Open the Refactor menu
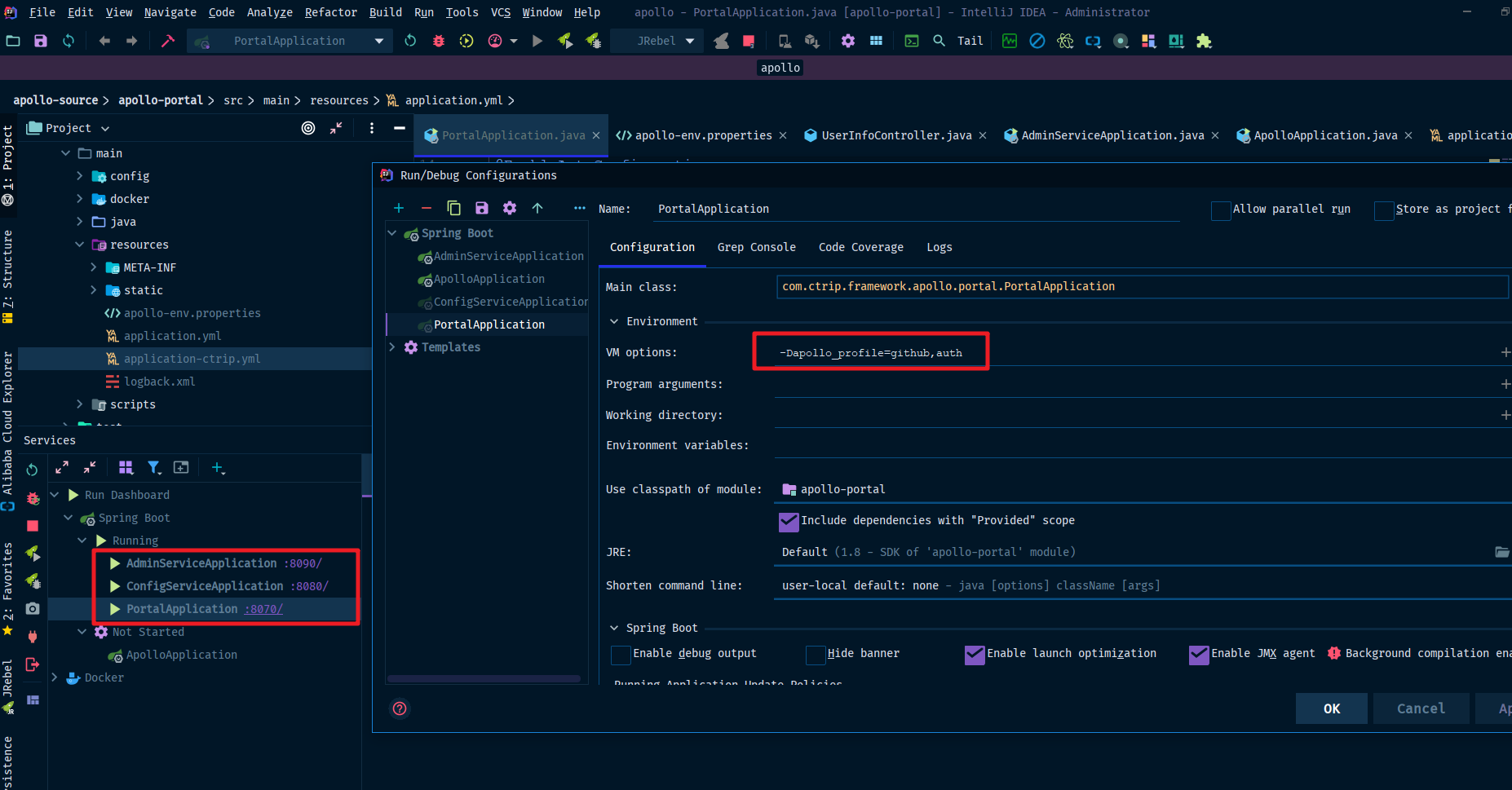The height and width of the screenshot is (790, 1512). pos(330,12)
